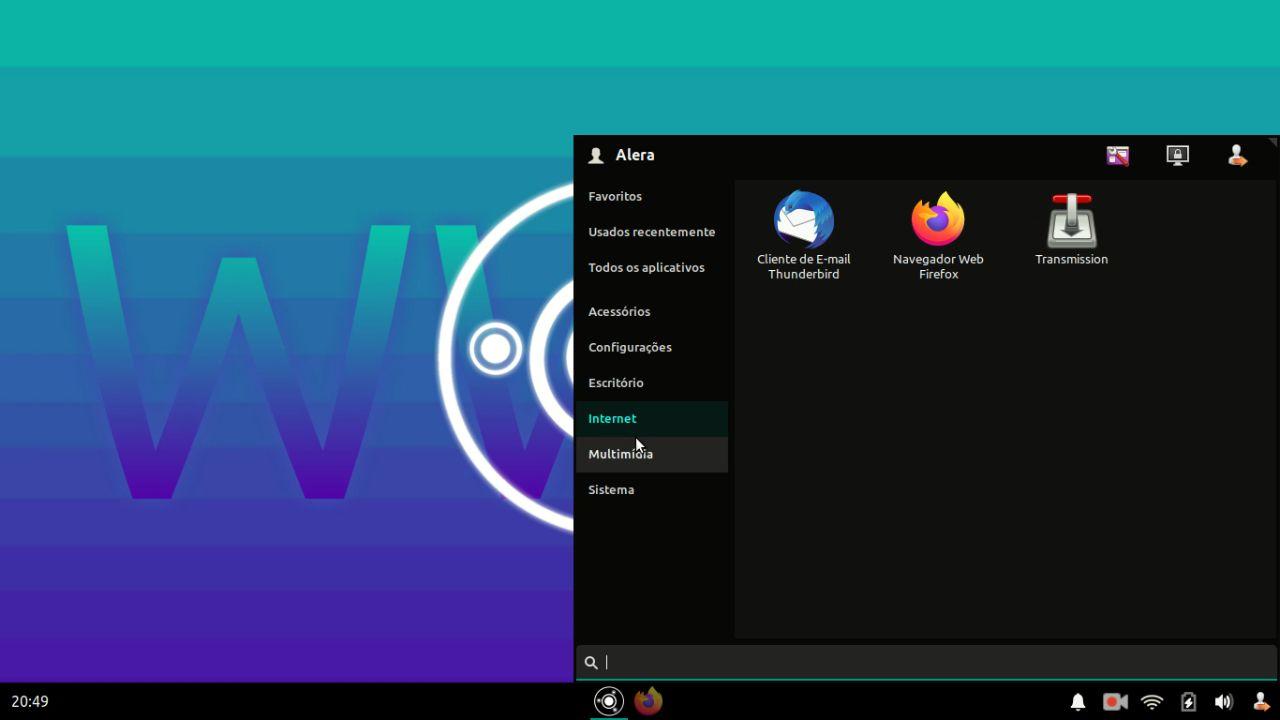Check the battery status icon
The height and width of the screenshot is (720, 1280).
pos(1188,702)
